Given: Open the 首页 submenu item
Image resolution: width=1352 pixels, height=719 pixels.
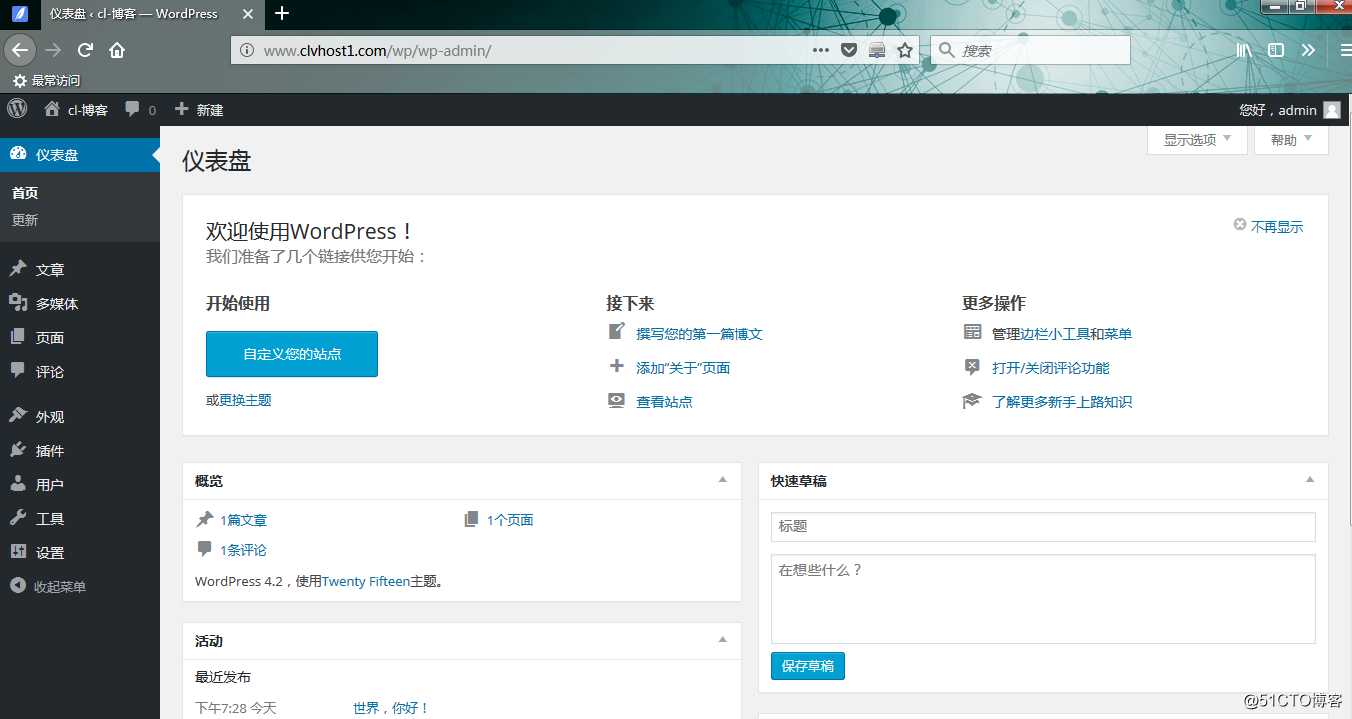Looking at the screenshot, I should [25, 193].
